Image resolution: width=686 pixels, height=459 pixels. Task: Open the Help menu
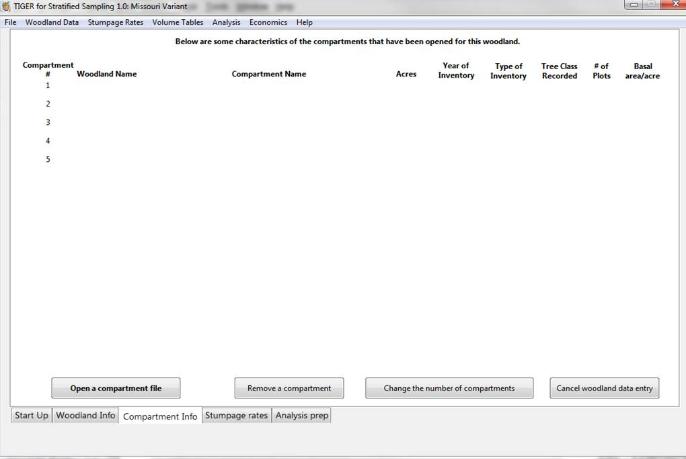click(304, 22)
